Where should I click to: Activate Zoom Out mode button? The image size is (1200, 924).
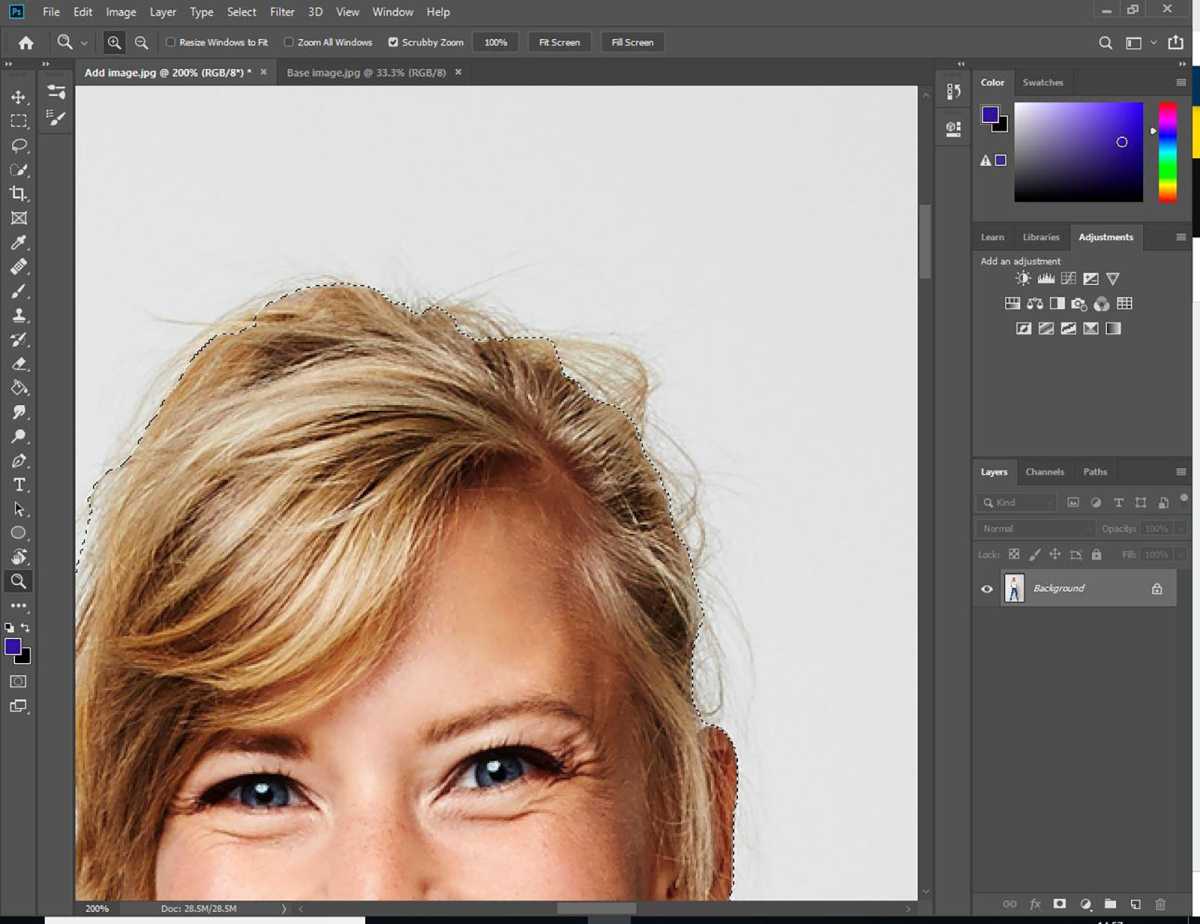(141, 43)
